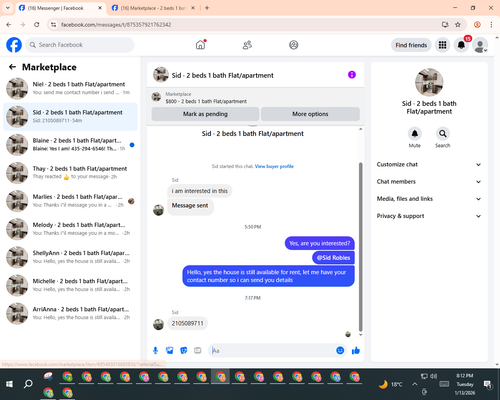Open Niel conversation
Image resolution: width=500 pixels, height=400 pixels.
tap(70, 88)
